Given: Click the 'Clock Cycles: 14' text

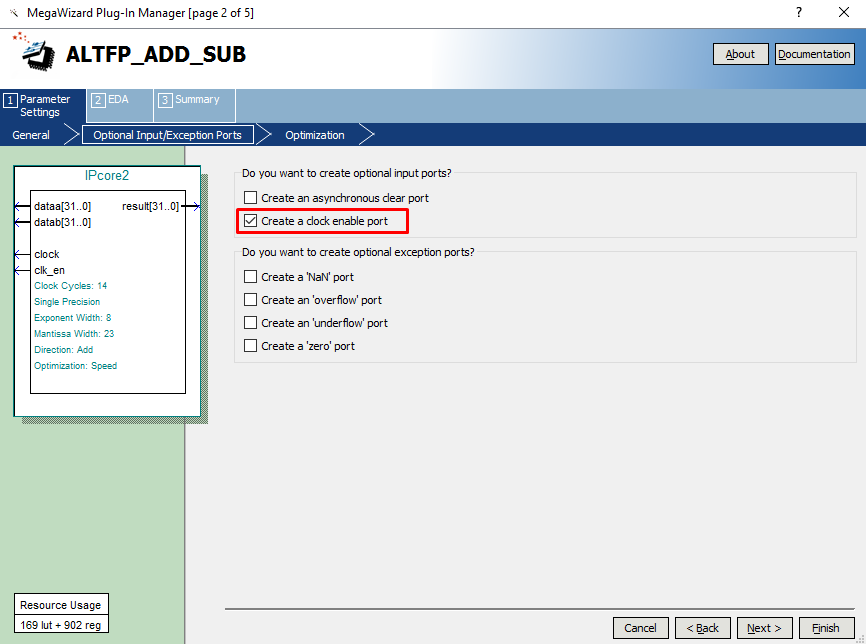Looking at the screenshot, I should [70, 286].
